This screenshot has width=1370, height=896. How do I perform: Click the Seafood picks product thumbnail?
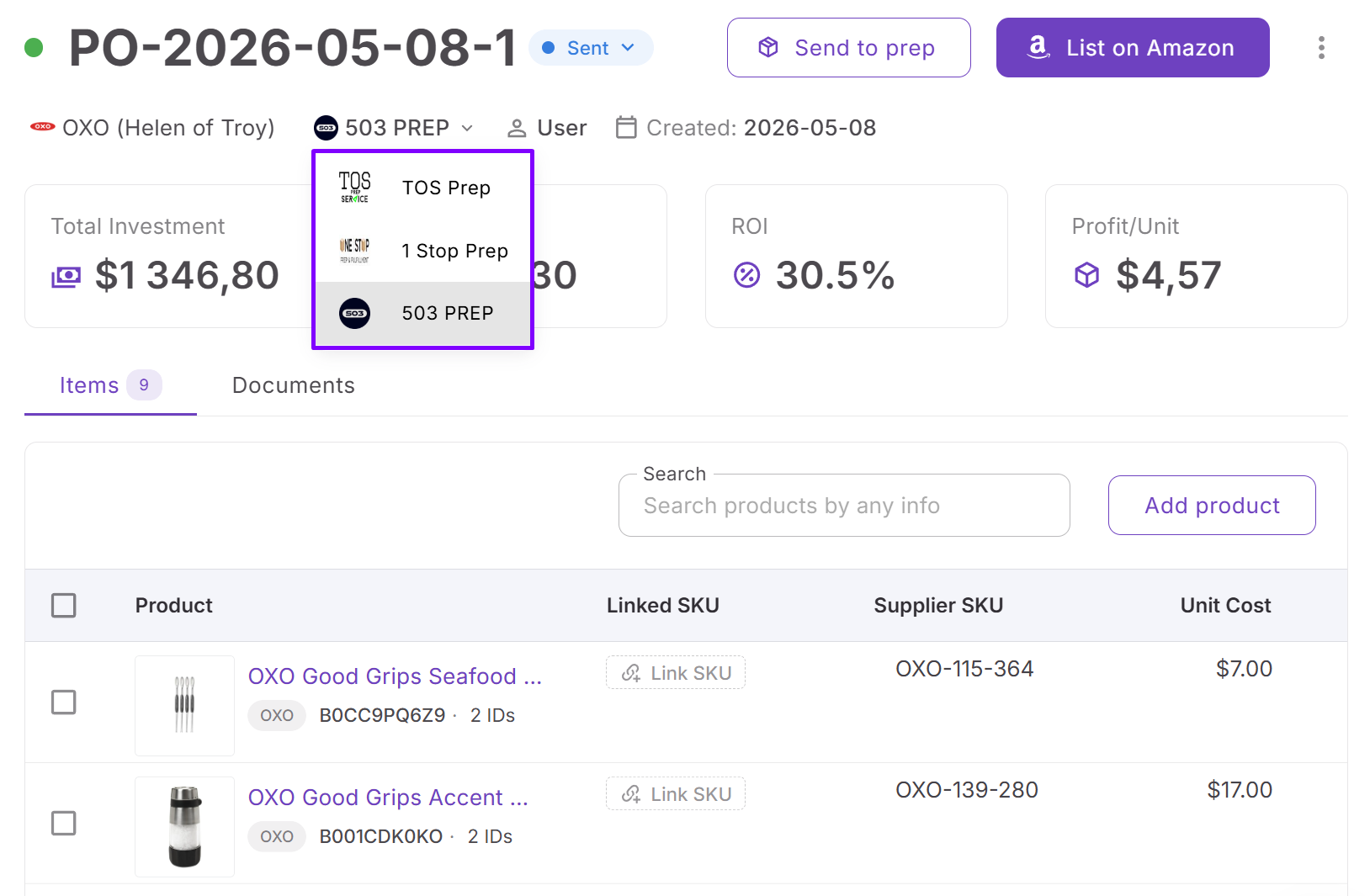[184, 705]
